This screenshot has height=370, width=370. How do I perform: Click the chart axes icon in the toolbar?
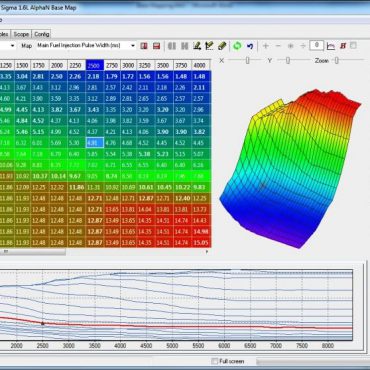coord(331,46)
